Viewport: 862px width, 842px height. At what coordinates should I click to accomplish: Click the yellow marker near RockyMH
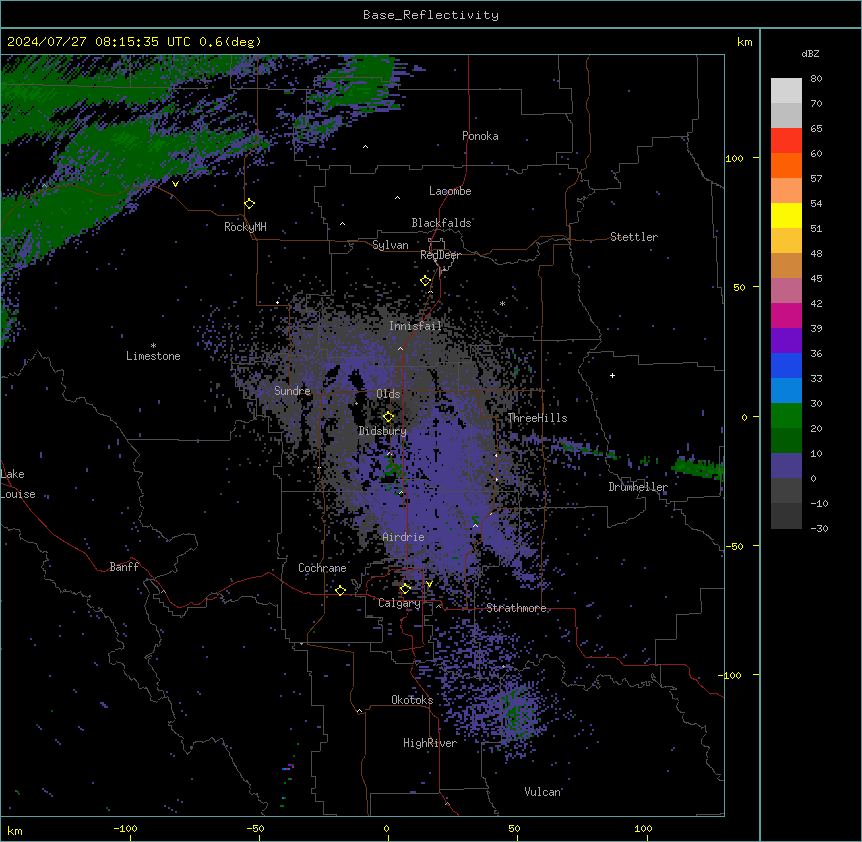(x=250, y=204)
